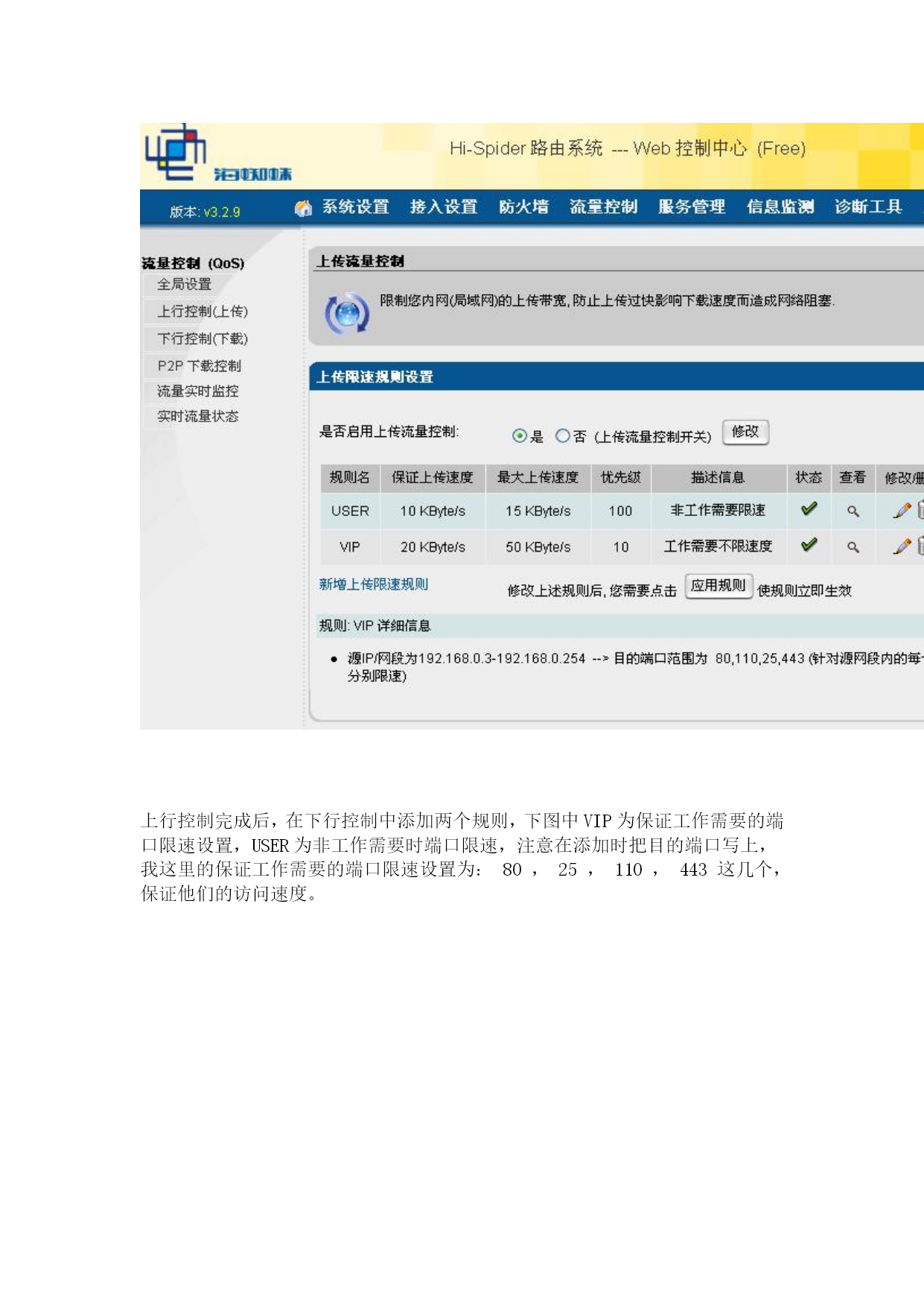Click the priority 100 cell
The height and width of the screenshot is (1306, 924).
621,511
